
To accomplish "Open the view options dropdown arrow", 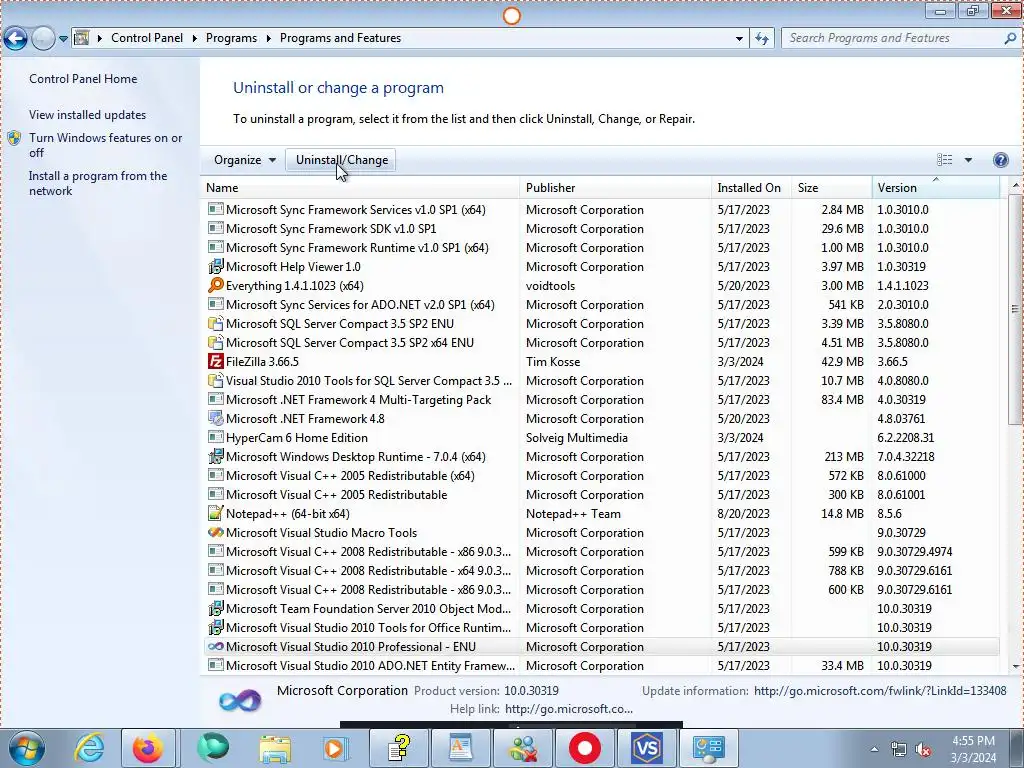I will point(968,160).
